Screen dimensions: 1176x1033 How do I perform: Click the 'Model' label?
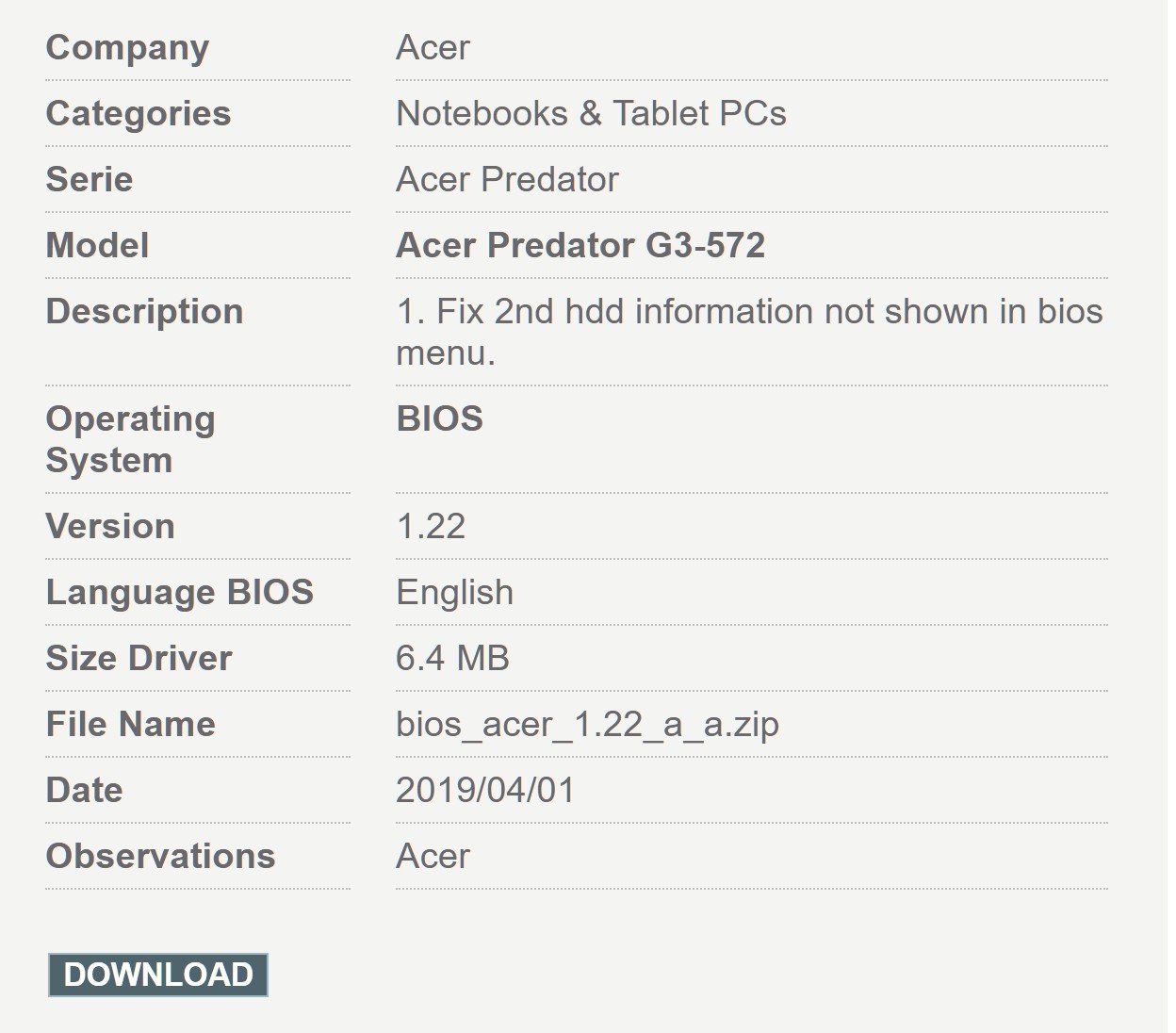[x=97, y=245]
